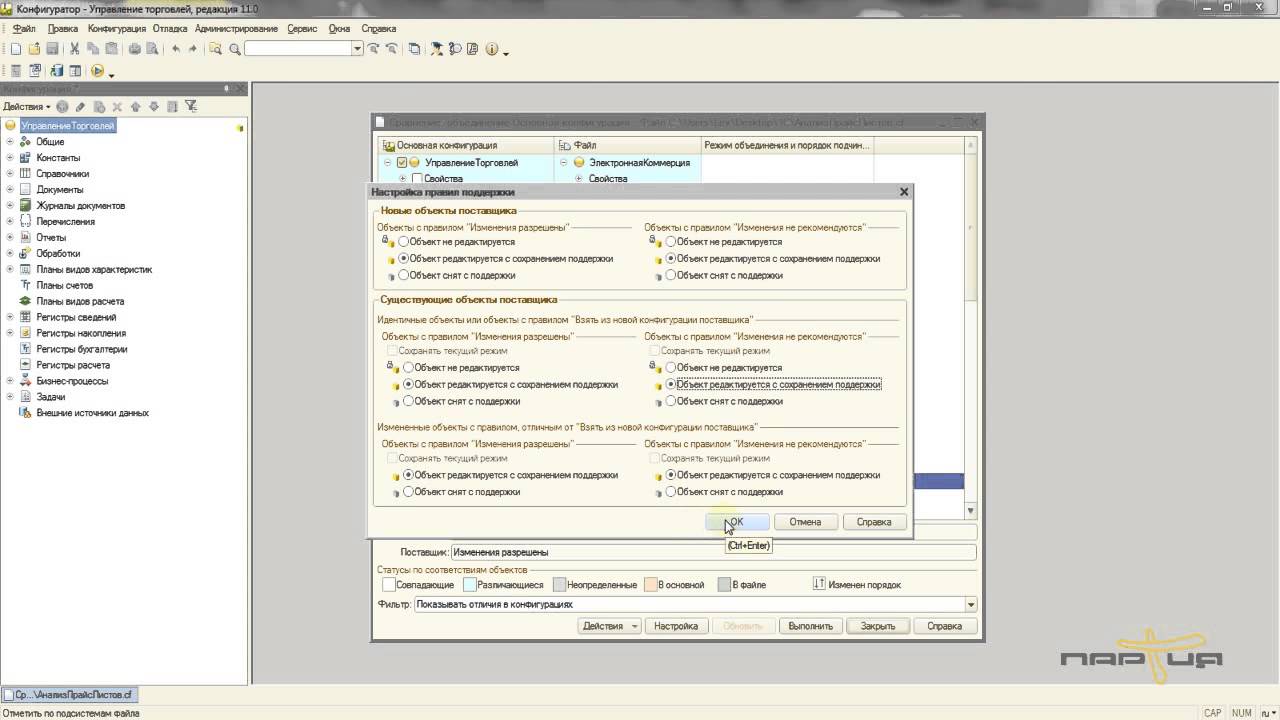Click the Совпадающие status color box

(389, 585)
